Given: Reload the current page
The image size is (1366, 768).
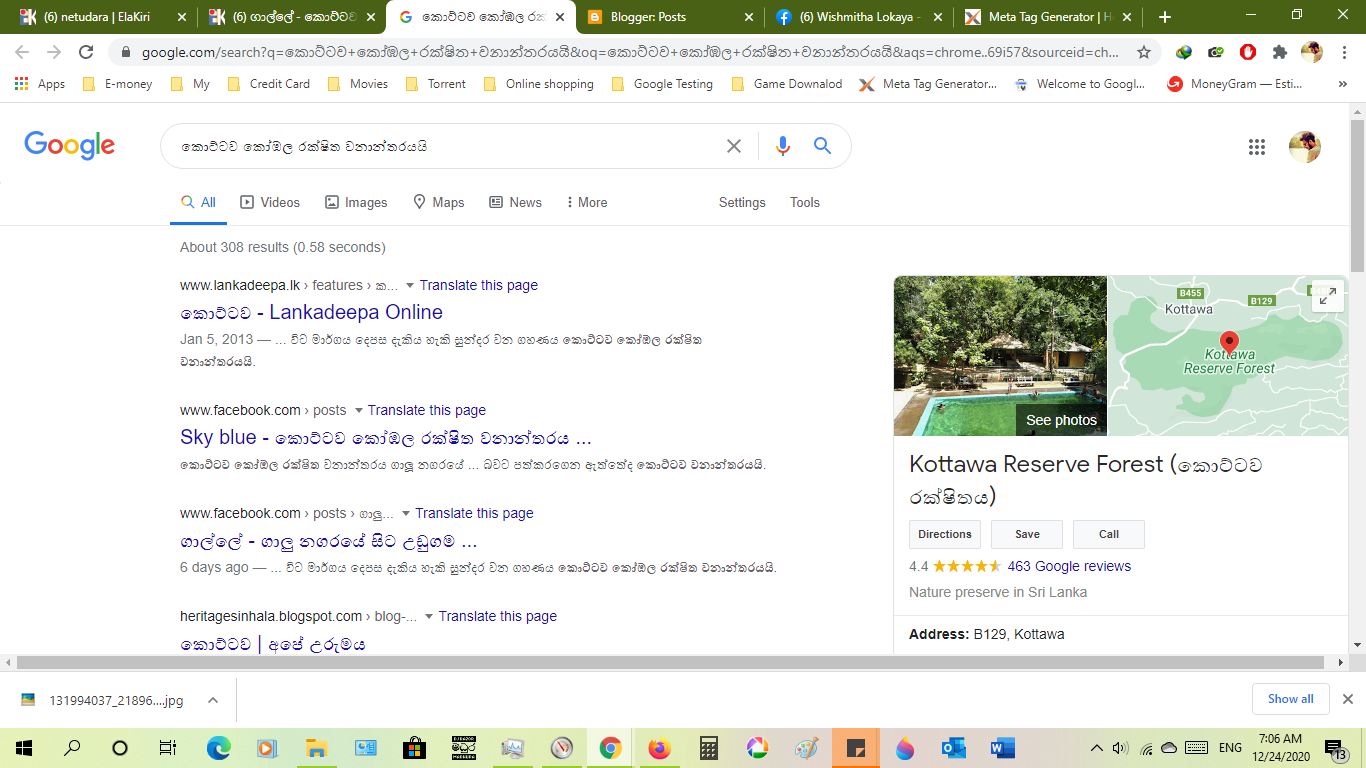Looking at the screenshot, I should pos(86,53).
